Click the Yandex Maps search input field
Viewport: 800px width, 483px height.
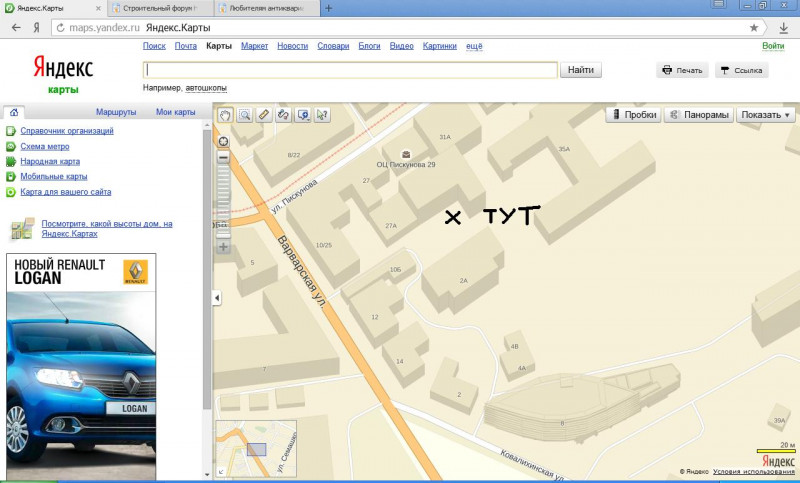[350, 70]
